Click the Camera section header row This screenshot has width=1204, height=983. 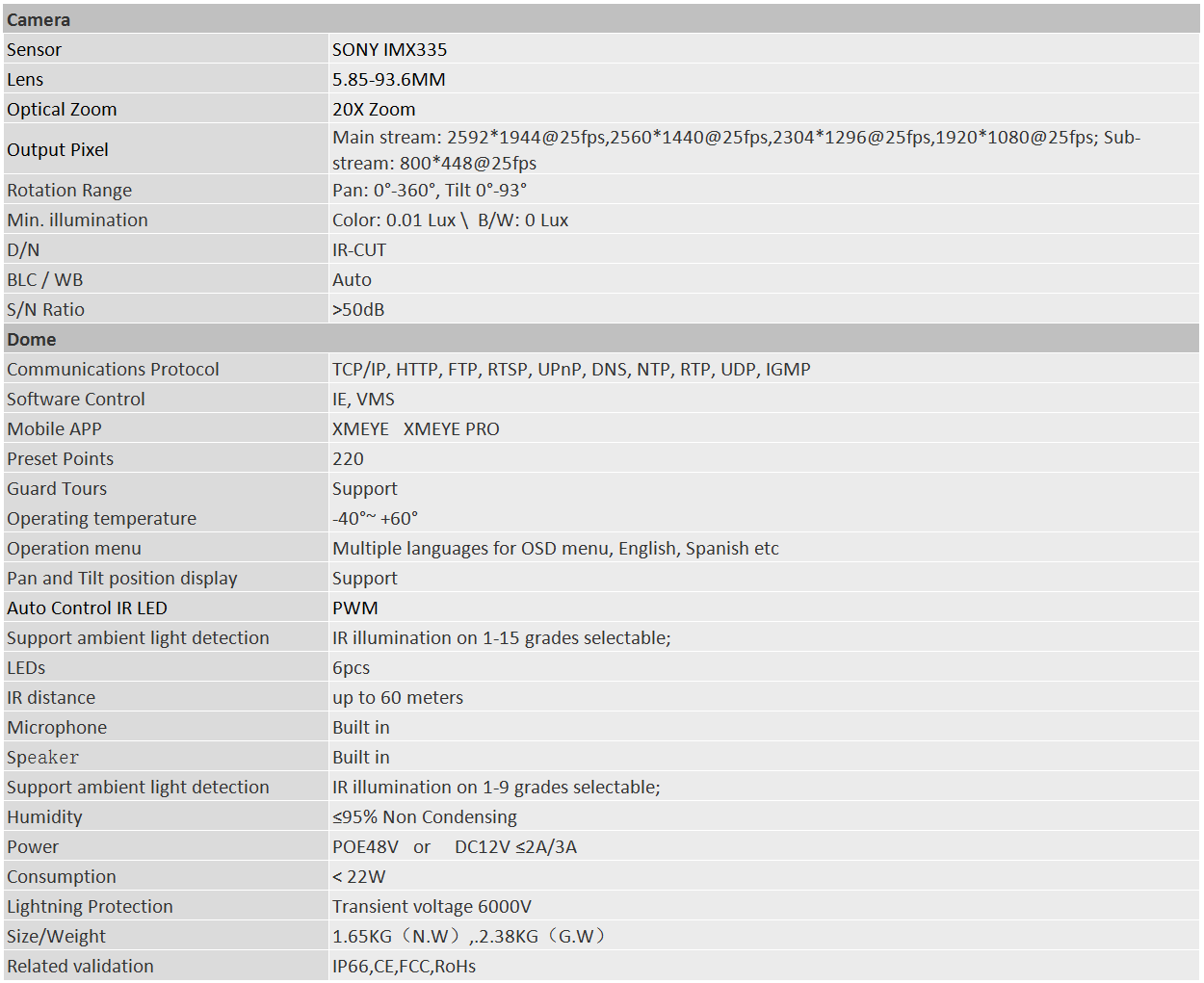click(39, 19)
